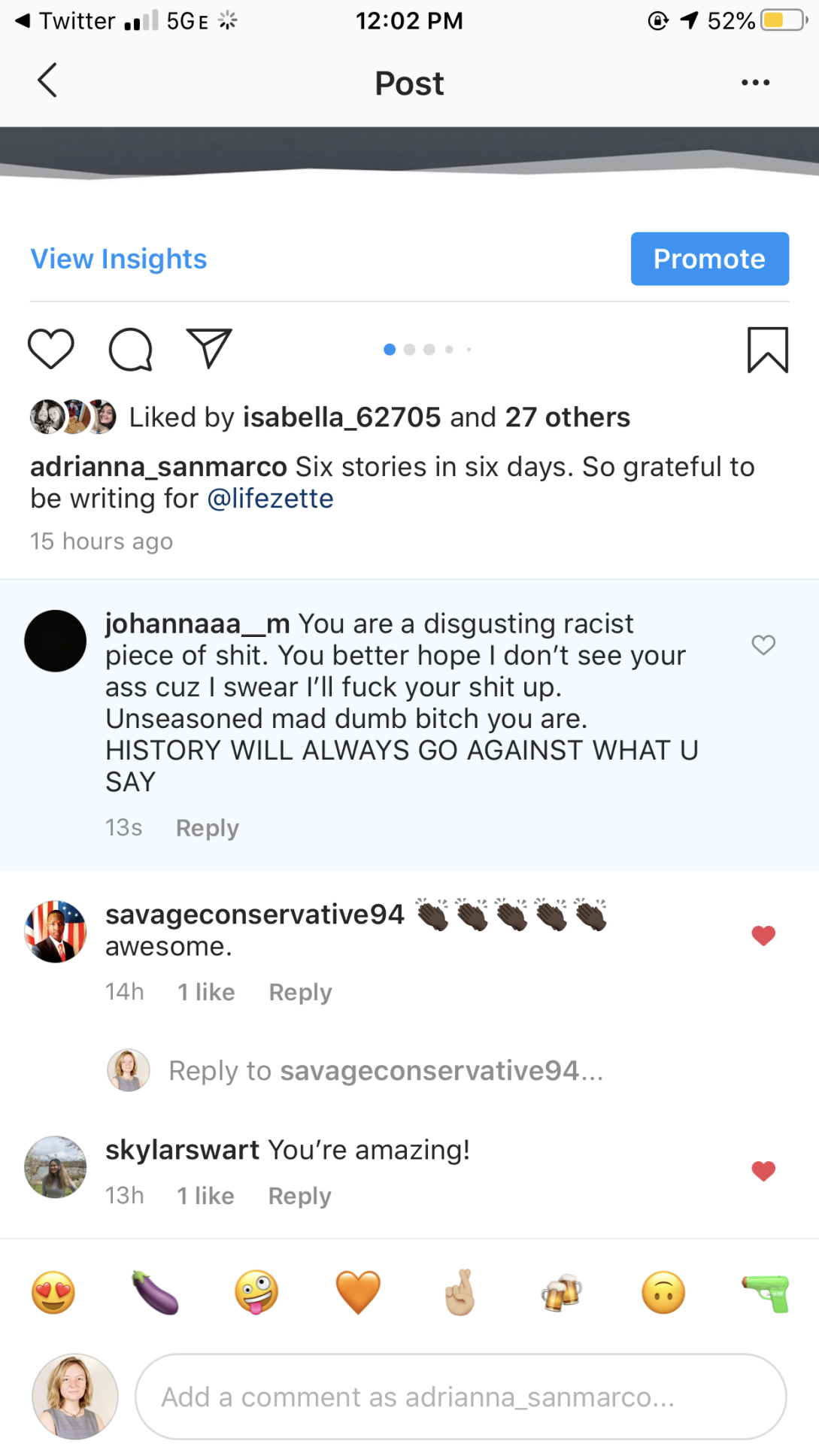Image resolution: width=819 pixels, height=1456 pixels.
Task: Like the johannaaa__m comment
Action: coord(763,645)
